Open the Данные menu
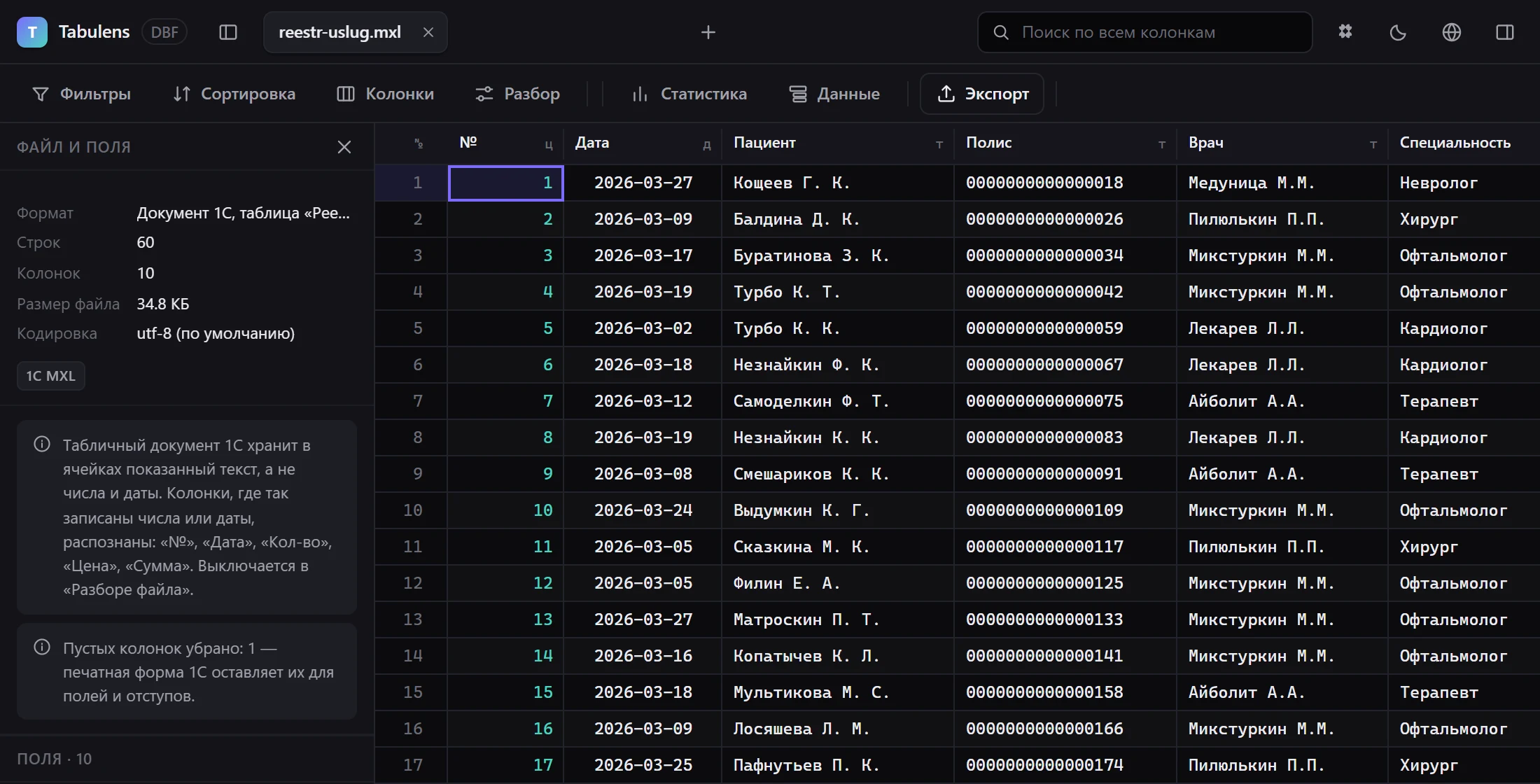Image resolution: width=1540 pixels, height=784 pixels. pyautogui.click(x=834, y=94)
